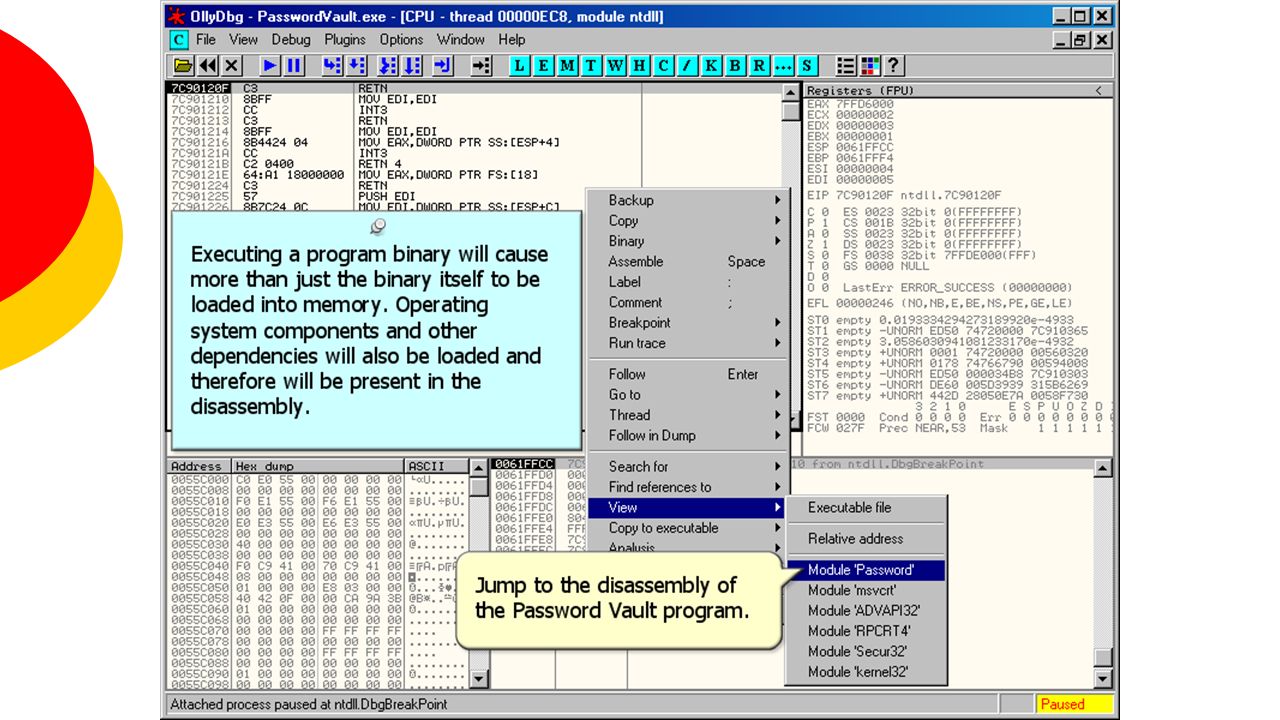The image size is (1280, 720).
Task: Click Registers (FPU) pane header
Action: click(x=958, y=91)
